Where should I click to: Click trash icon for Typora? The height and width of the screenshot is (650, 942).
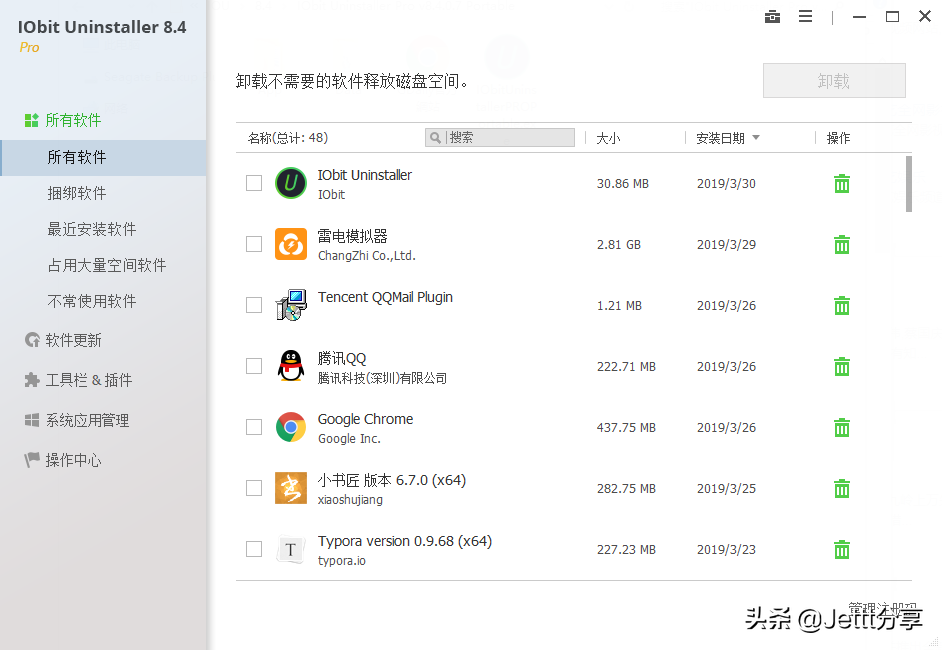pyautogui.click(x=842, y=550)
